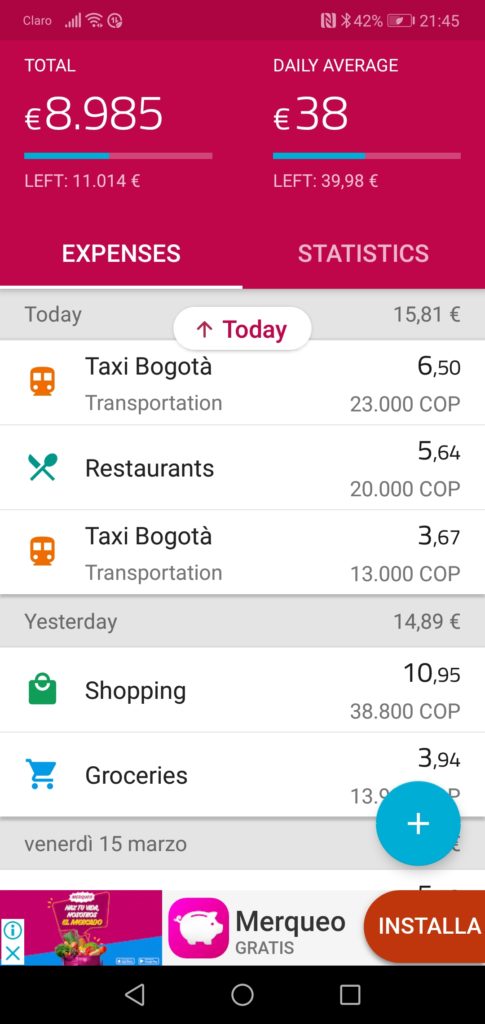Open the Shopping 10,95 expense entry

tap(242, 690)
